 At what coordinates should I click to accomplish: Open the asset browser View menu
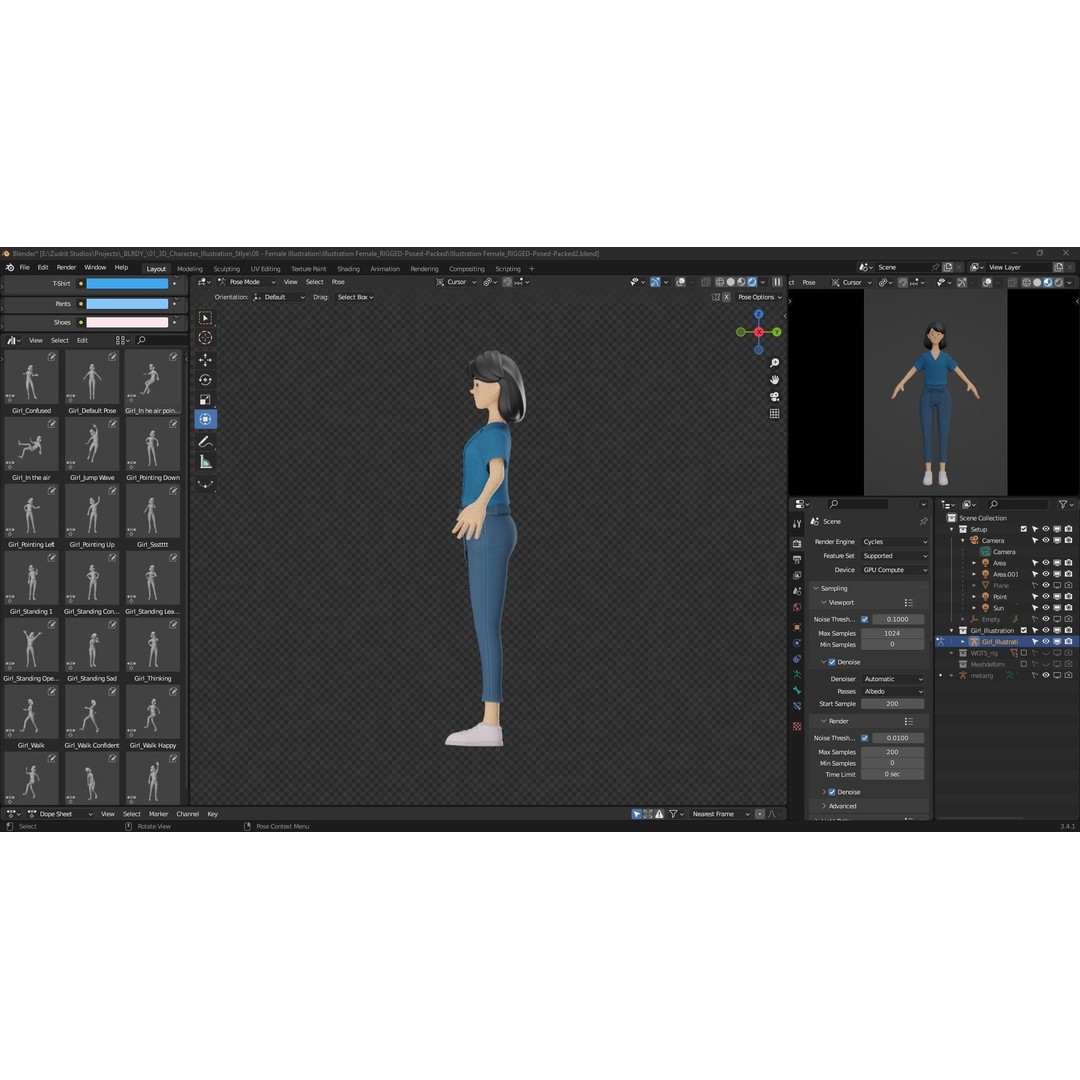(x=36, y=340)
